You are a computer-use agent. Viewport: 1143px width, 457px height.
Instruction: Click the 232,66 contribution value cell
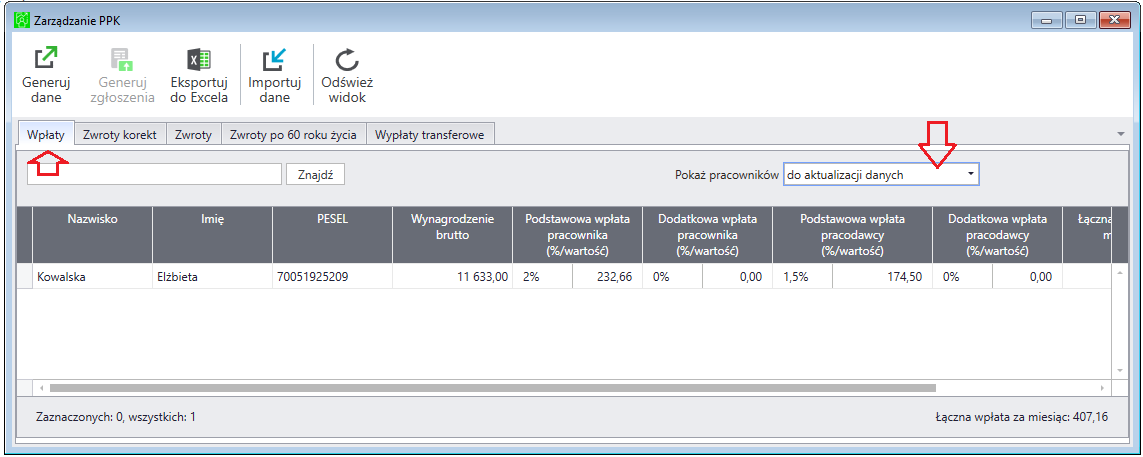click(607, 276)
